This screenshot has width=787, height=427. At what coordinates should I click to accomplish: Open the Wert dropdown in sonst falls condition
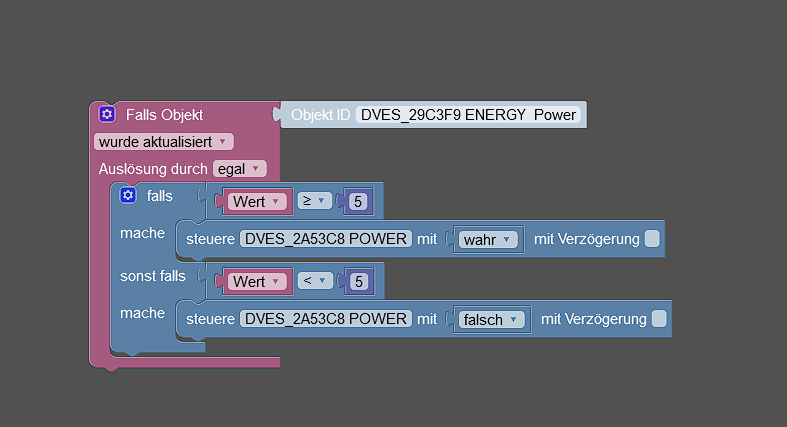[256, 281]
